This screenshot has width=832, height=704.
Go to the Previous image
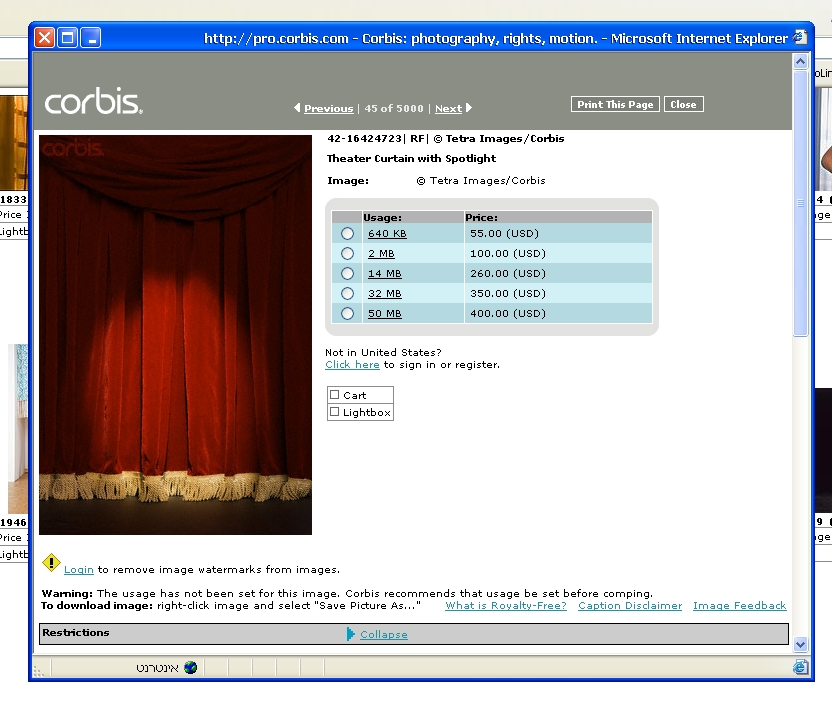pos(328,108)
